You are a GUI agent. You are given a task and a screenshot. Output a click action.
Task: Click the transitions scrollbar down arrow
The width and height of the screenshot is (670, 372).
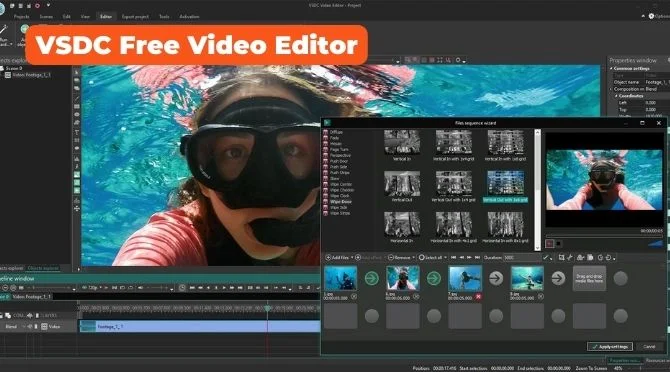pyautogui.click(x=538, y=247)
